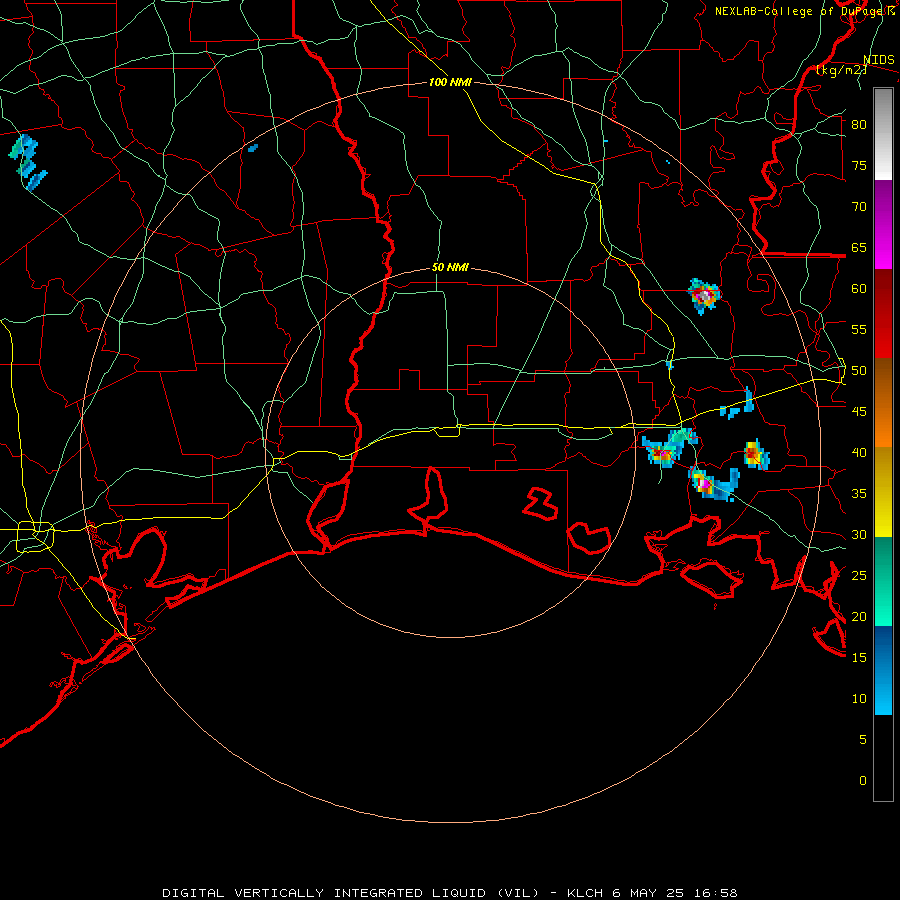Click the kg/m2 units label
900x900 pixels.
(841, 70)
